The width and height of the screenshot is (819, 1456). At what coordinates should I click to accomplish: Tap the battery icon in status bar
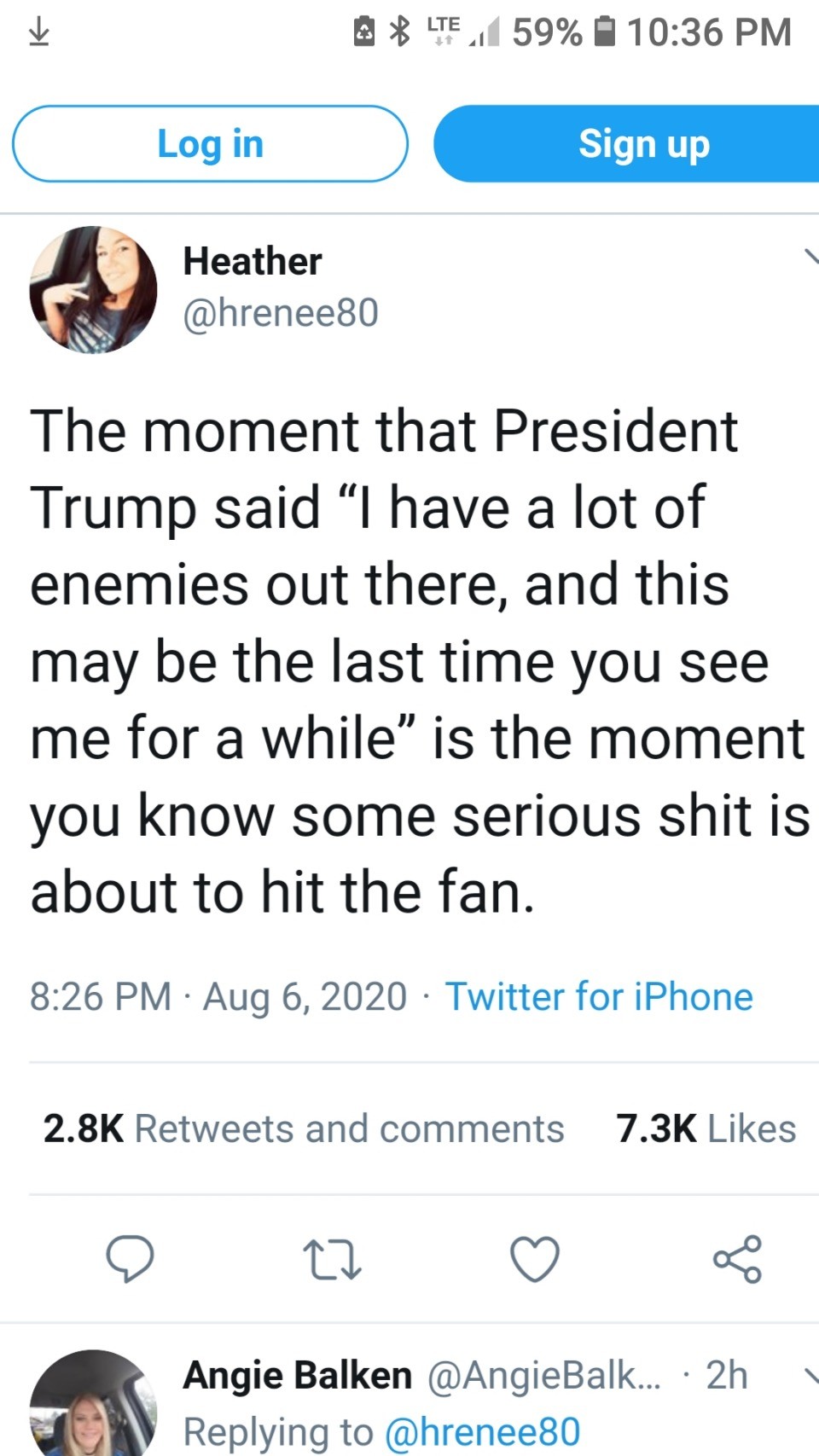604,32
